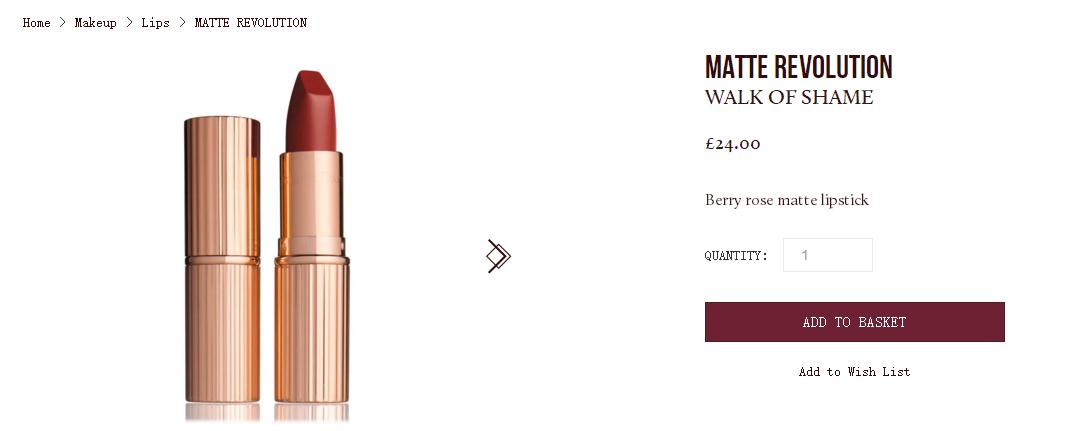Viewport: 1078px width, 431px height.
Task: Click the chevron after Home breadcrumb
Action: tap(63, 23)
